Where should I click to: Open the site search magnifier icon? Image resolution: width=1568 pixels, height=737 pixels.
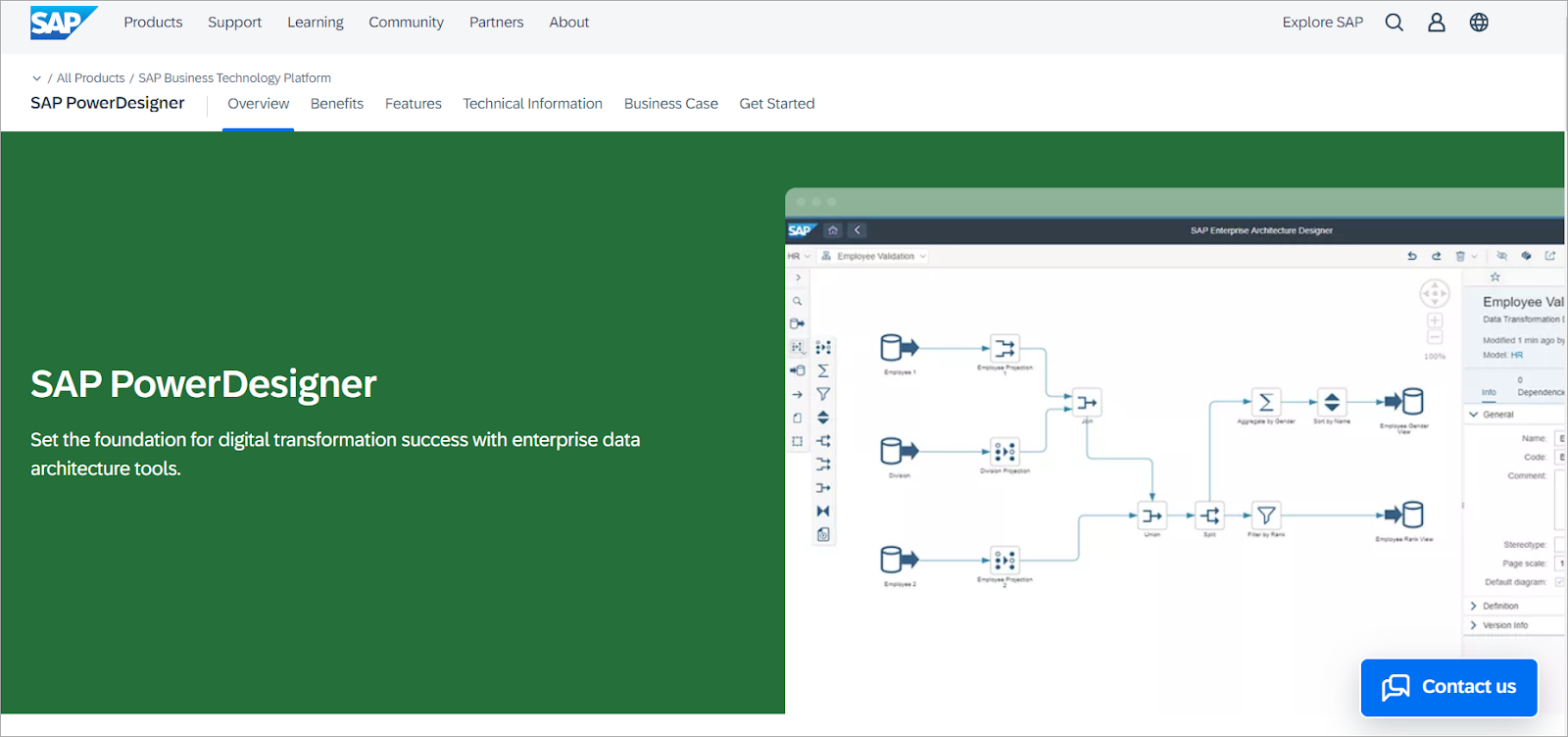1394,23
